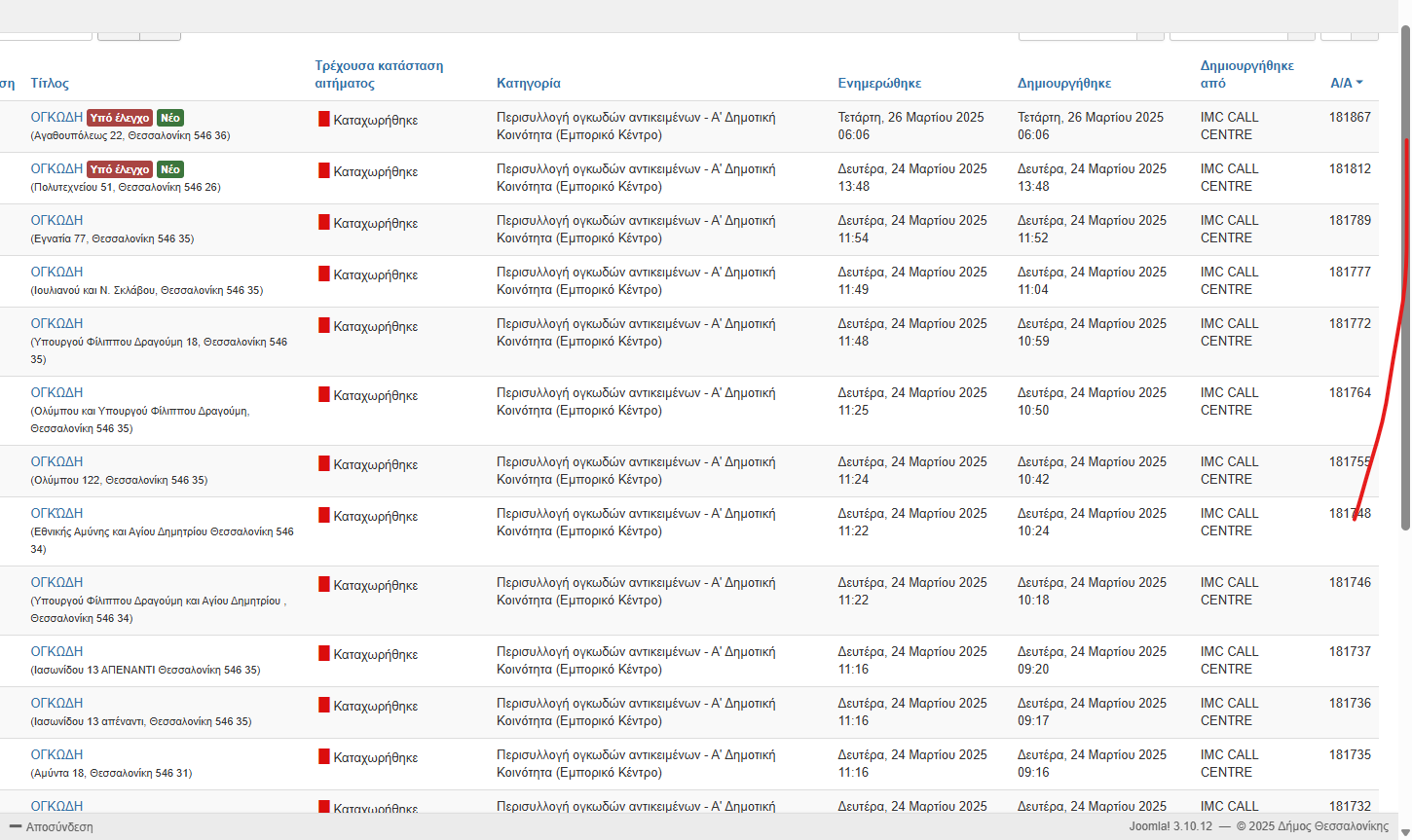The image size is (1412, 840).
Task: Click the green 'Νέο' badge on the Πολυτεχνείου 51 row
Action: click(x=170, y=169)
